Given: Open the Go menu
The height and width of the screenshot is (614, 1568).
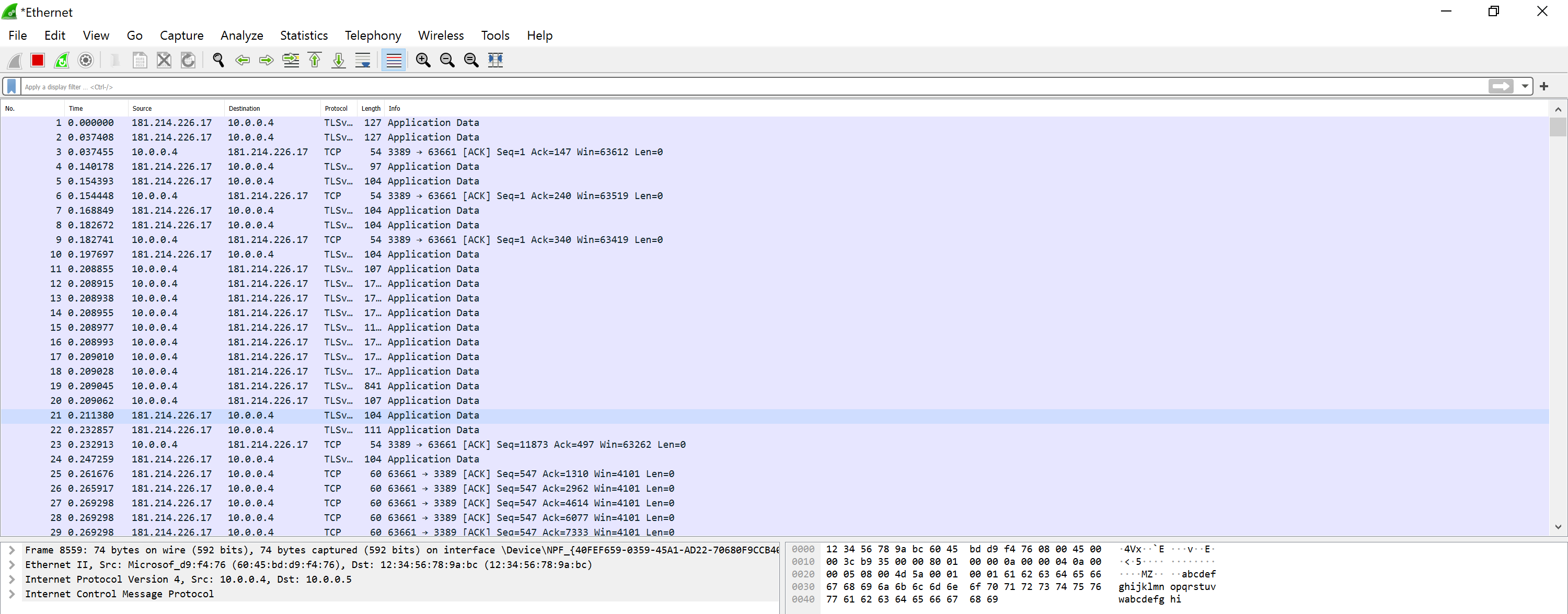Looking at the screenshot, I should point(134,36).
